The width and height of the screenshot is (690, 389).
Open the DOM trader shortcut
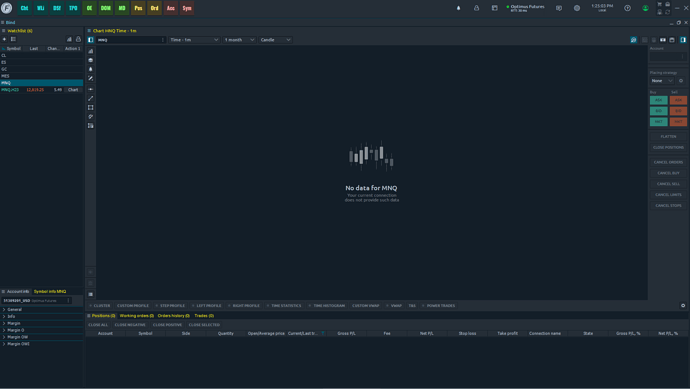[106, 8]
